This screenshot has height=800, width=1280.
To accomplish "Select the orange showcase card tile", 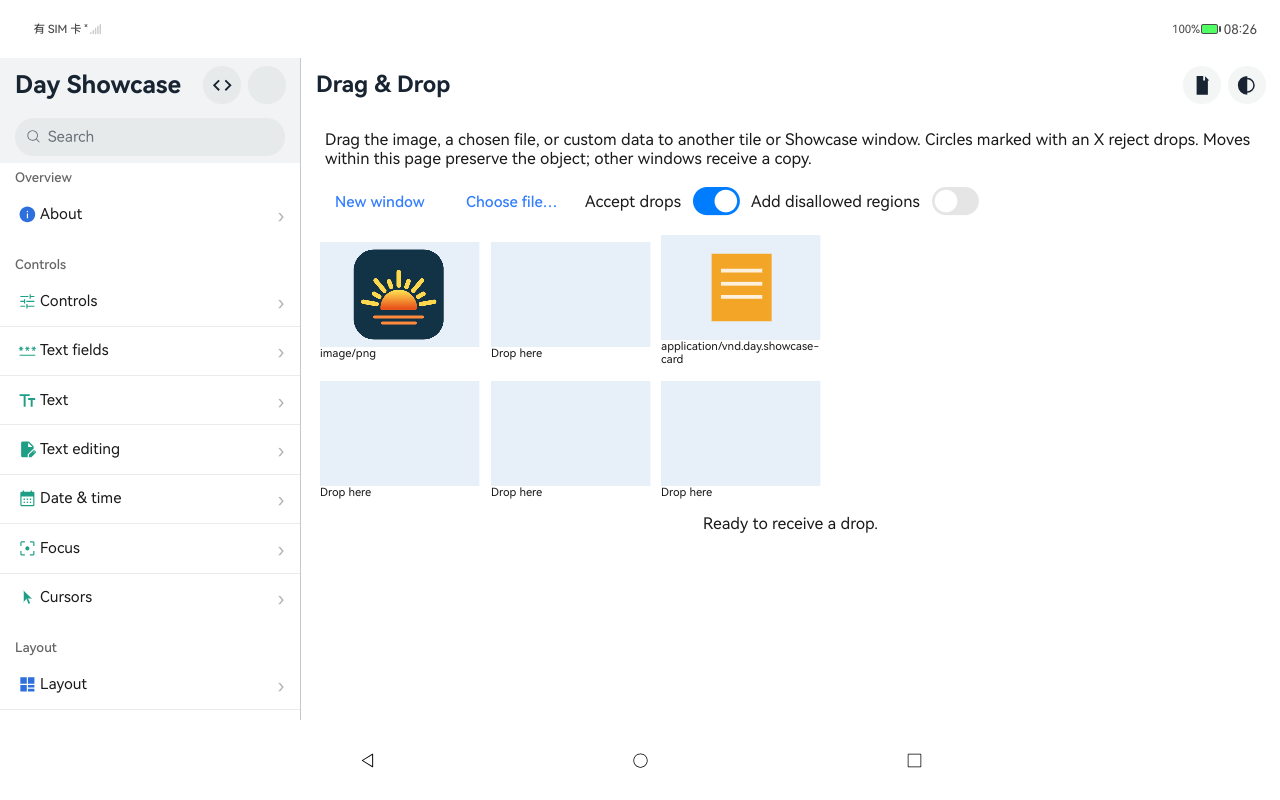I will pos(741,287).
